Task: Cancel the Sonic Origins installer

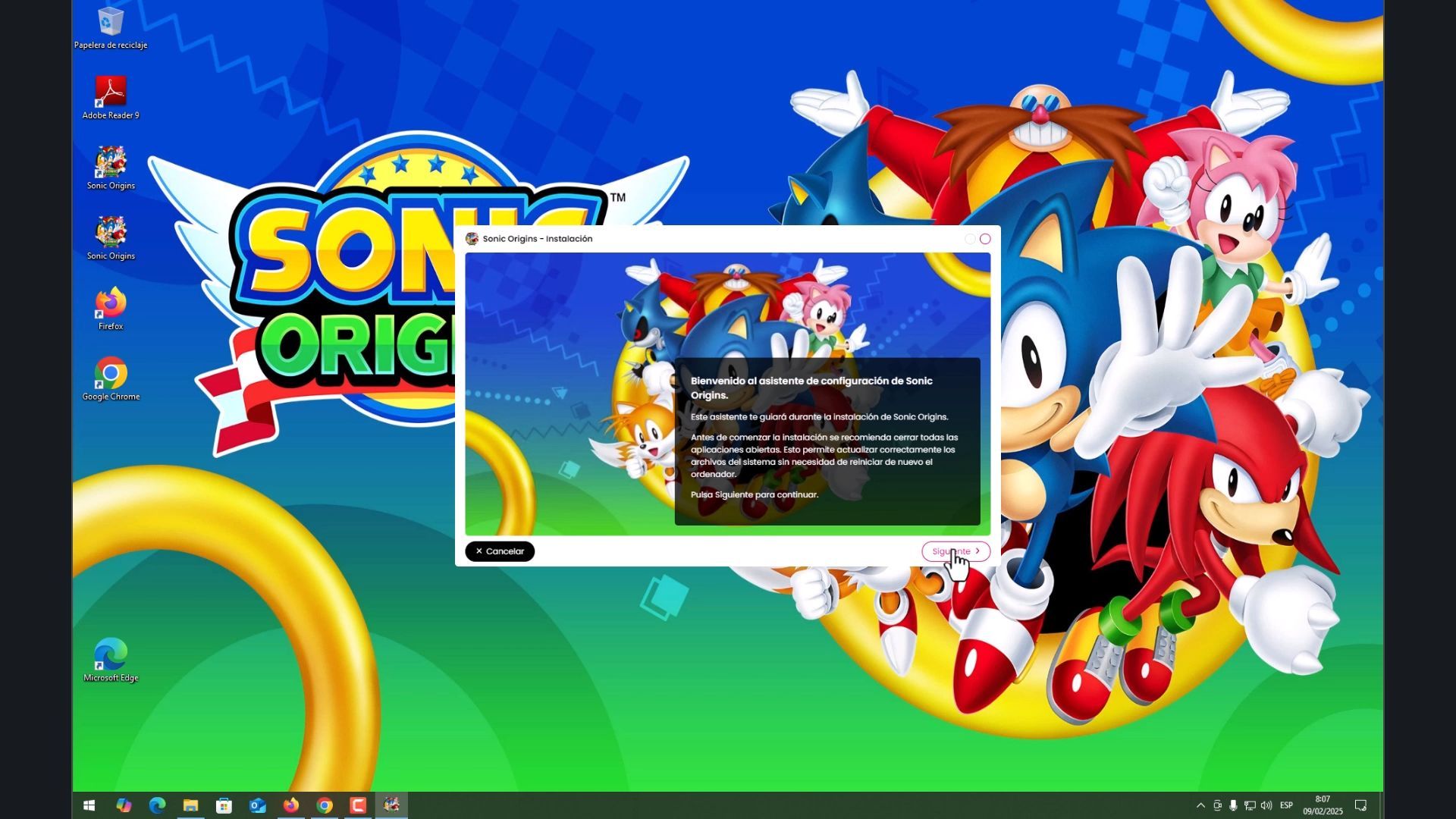Action: [x=500, y=551]
